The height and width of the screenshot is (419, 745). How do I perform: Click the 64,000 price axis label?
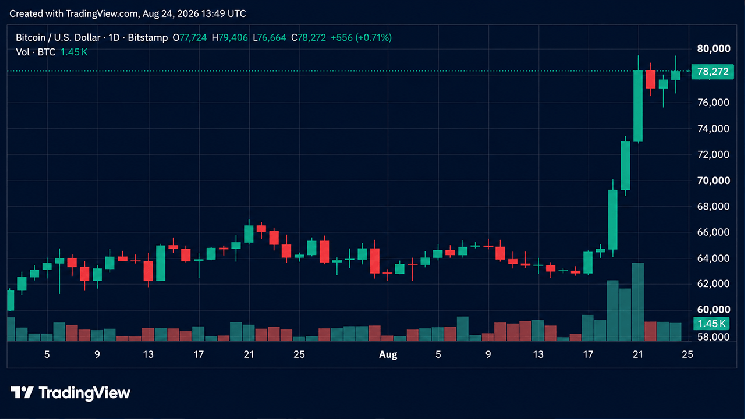pos(713,258)
